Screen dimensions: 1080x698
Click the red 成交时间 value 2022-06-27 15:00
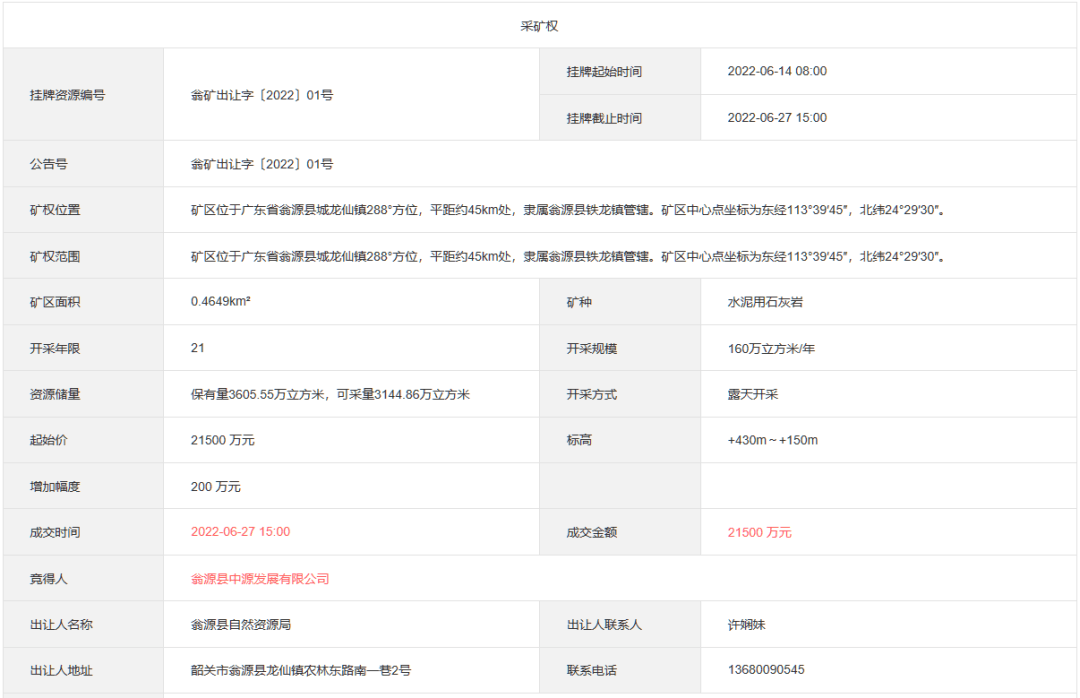(240, 532)
